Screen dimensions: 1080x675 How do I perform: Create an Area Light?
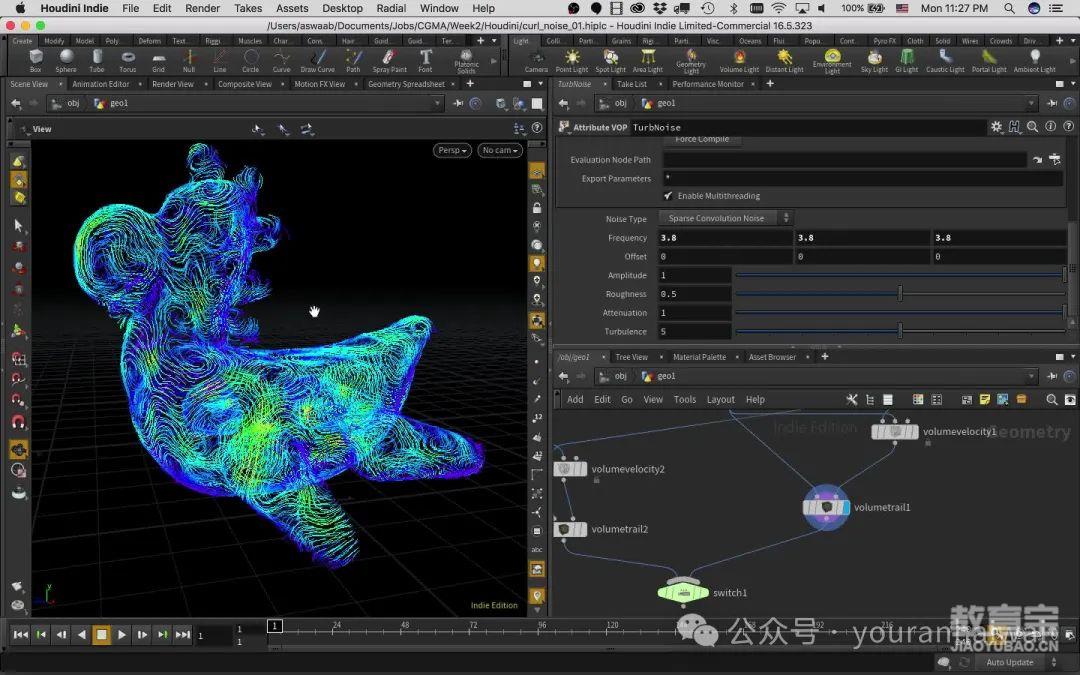click(647, 60)
